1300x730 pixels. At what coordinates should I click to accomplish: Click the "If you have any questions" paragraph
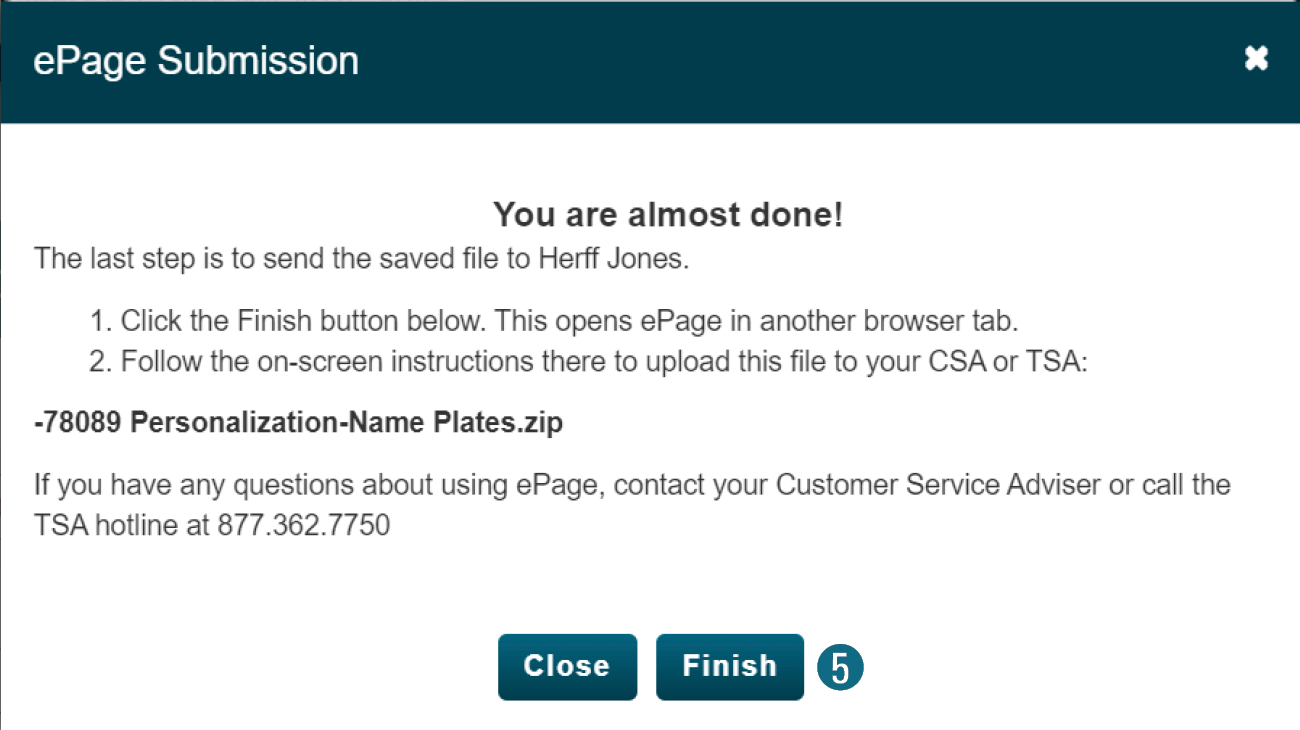click(632, 486)
